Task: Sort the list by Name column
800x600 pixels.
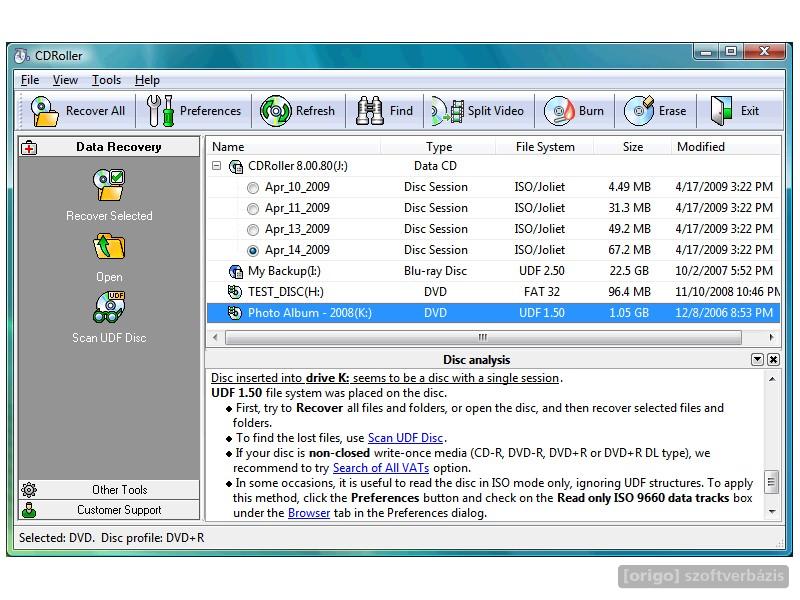Action: 294,147
